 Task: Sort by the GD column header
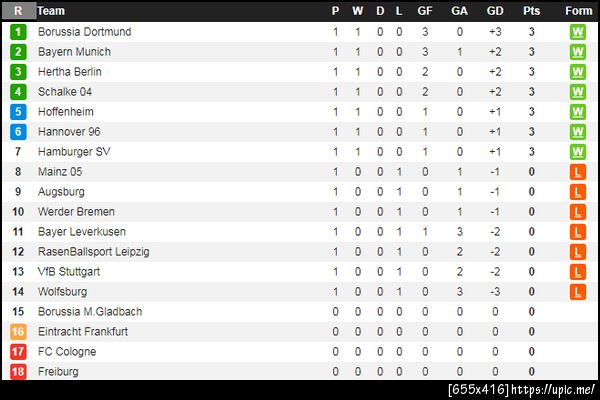495,11
